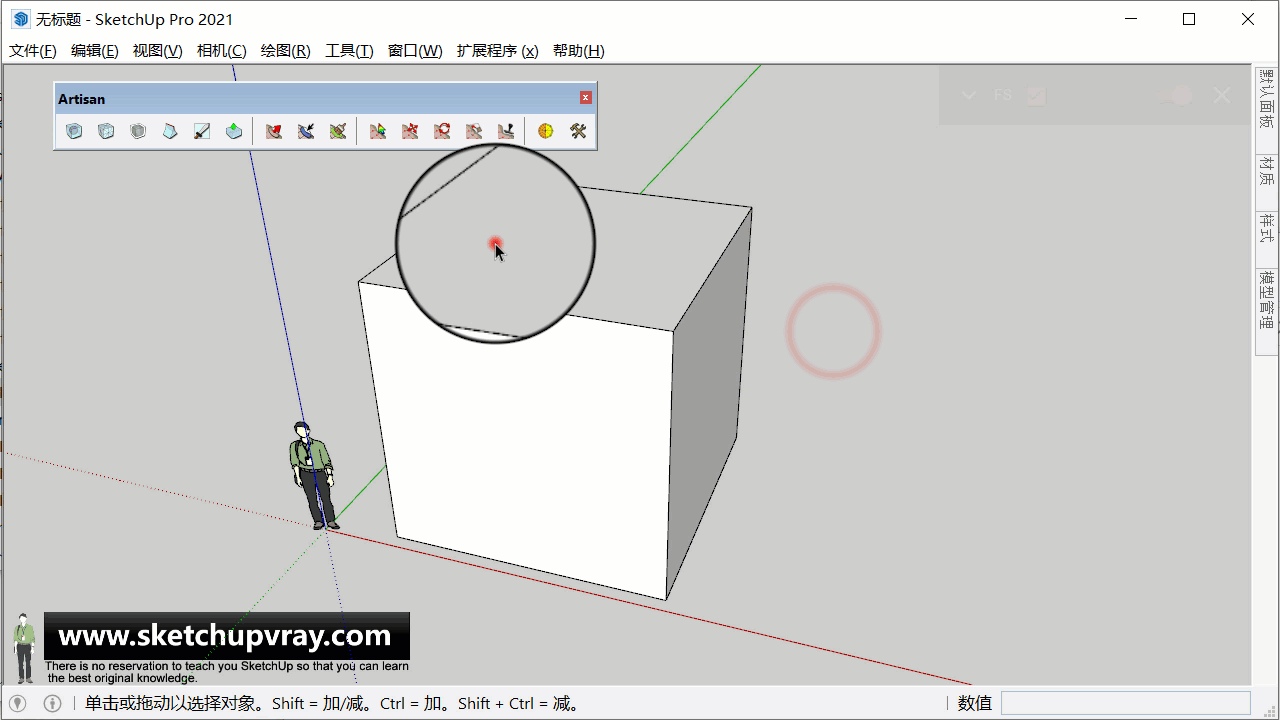This screenshot has width=1280, height=720.
Task: Open the 视图(V) menu
Action: click(158, 51)
